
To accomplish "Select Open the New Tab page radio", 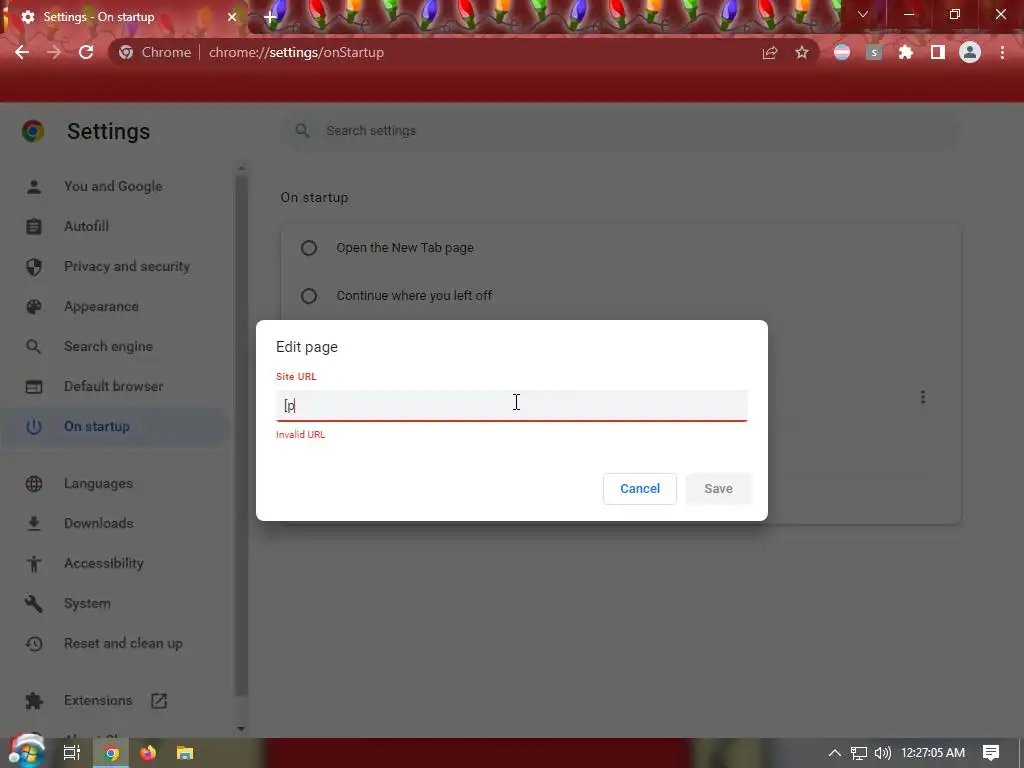I will 309,248.
